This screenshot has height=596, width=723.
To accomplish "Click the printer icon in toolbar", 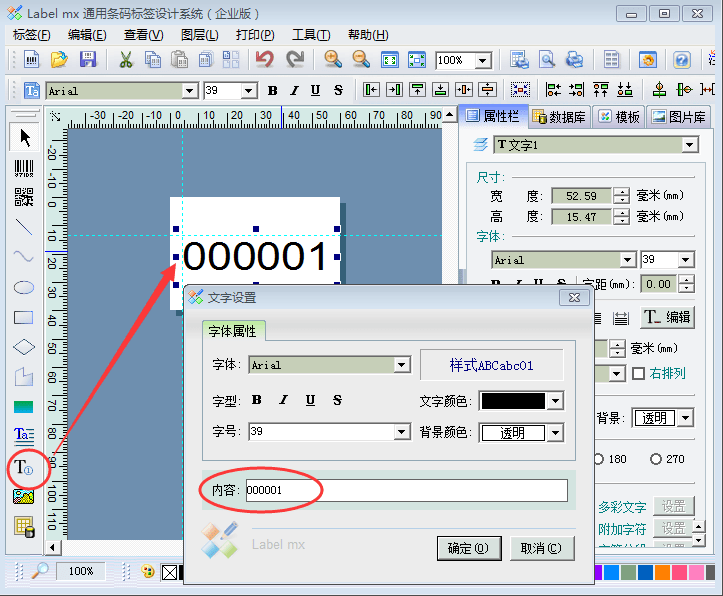I will (x=574, y=59).
